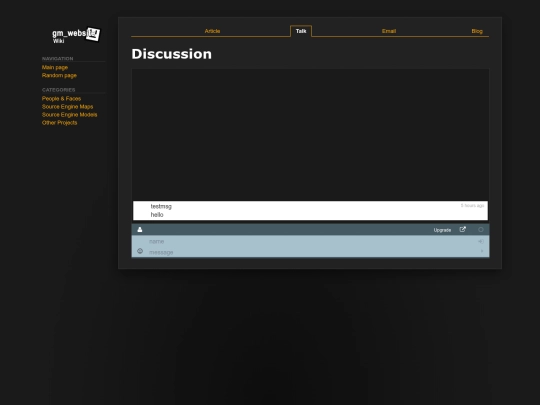The image size is (540, 405).
Task: Open the Email tab
Action: tap(389, 31)
